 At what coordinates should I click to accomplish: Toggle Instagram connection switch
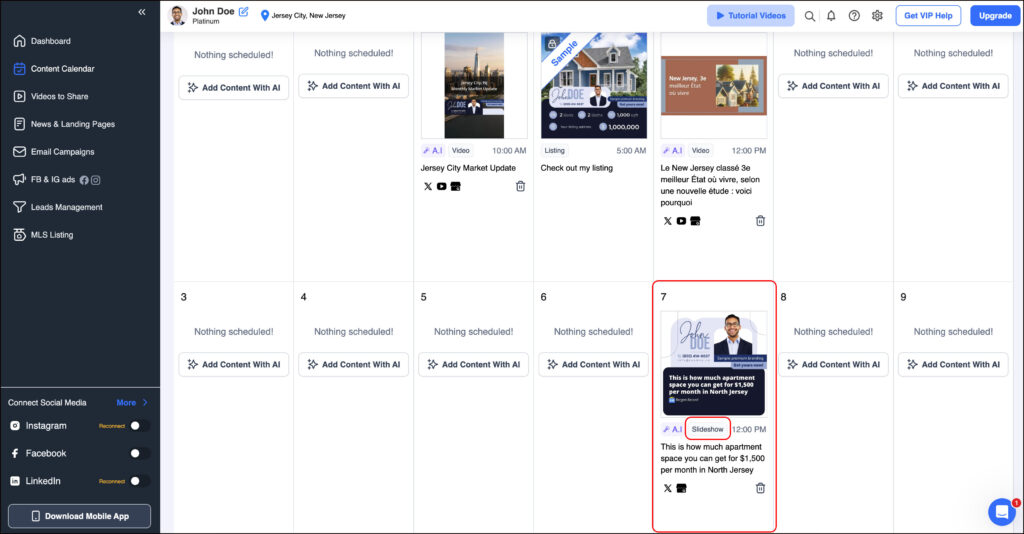[140, 426]
